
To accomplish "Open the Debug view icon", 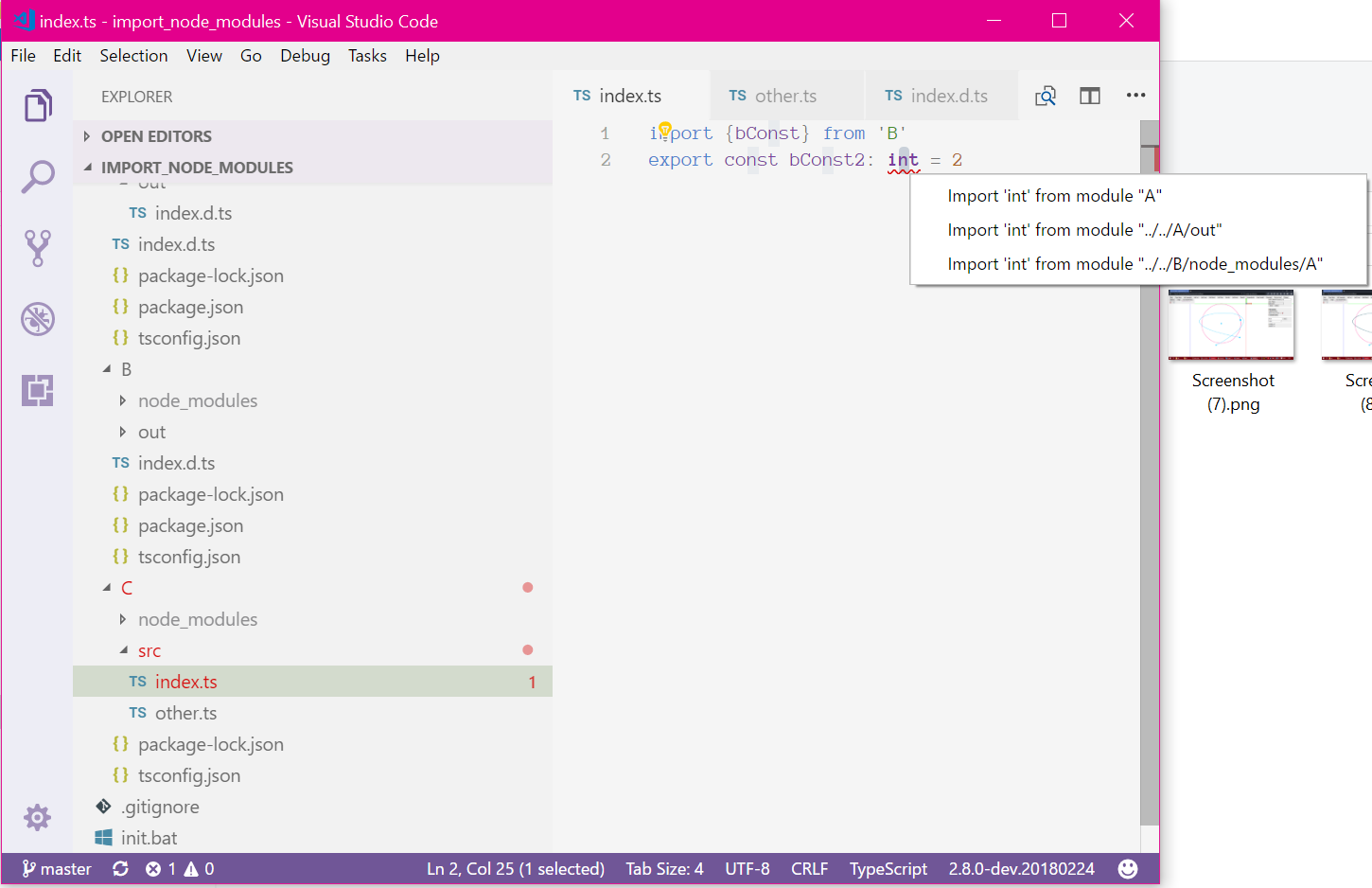I will click(x=37, y=319).
